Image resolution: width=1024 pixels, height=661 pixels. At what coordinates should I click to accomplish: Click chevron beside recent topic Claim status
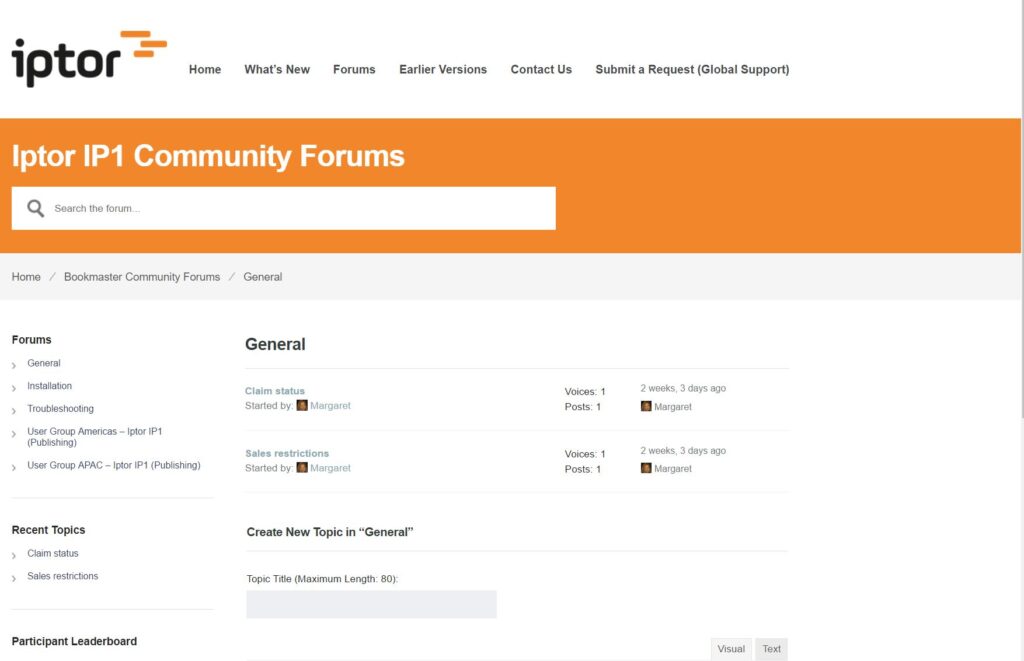[14, 555]
